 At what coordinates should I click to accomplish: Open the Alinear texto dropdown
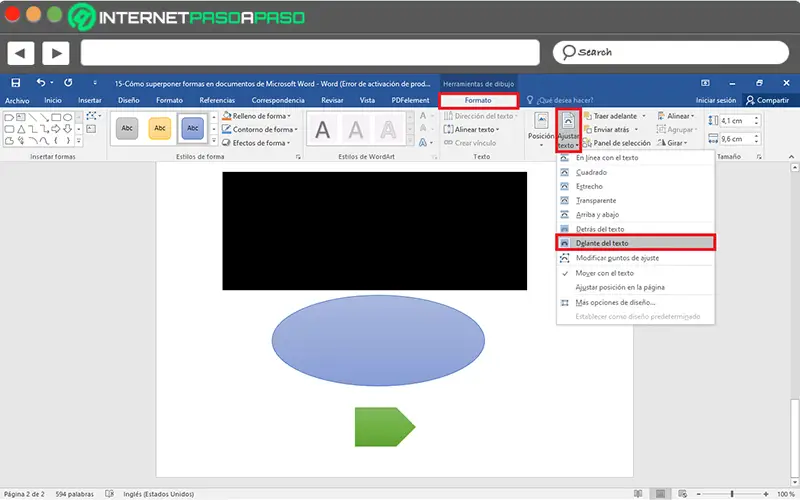point(471,129)
